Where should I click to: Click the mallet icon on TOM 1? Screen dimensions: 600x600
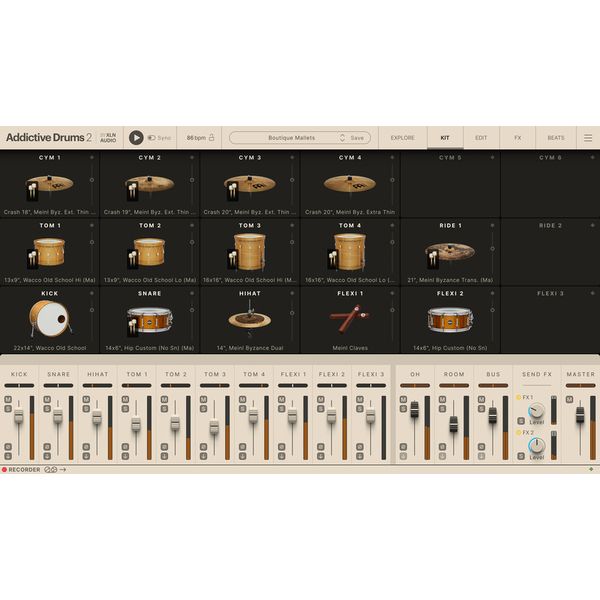[33, 259]
